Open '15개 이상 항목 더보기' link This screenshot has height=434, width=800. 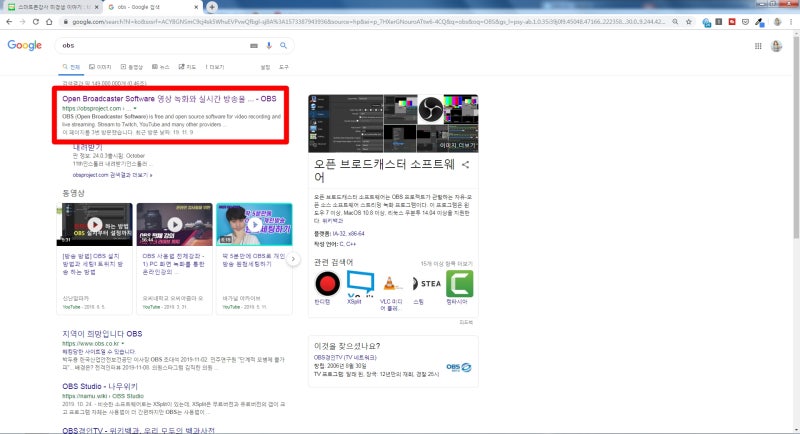tap(446, 264)
